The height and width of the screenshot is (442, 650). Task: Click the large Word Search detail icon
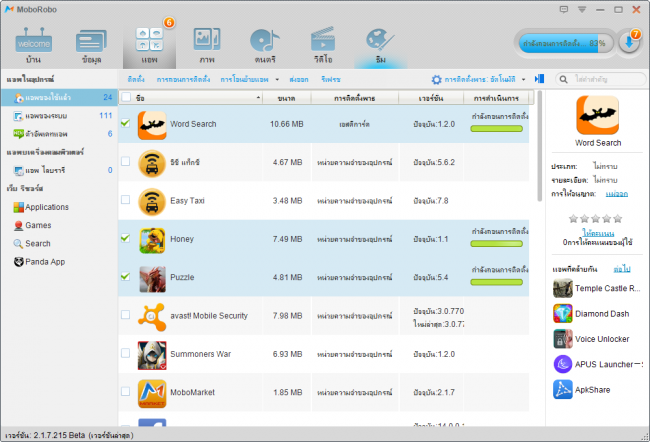coord(597,115)
